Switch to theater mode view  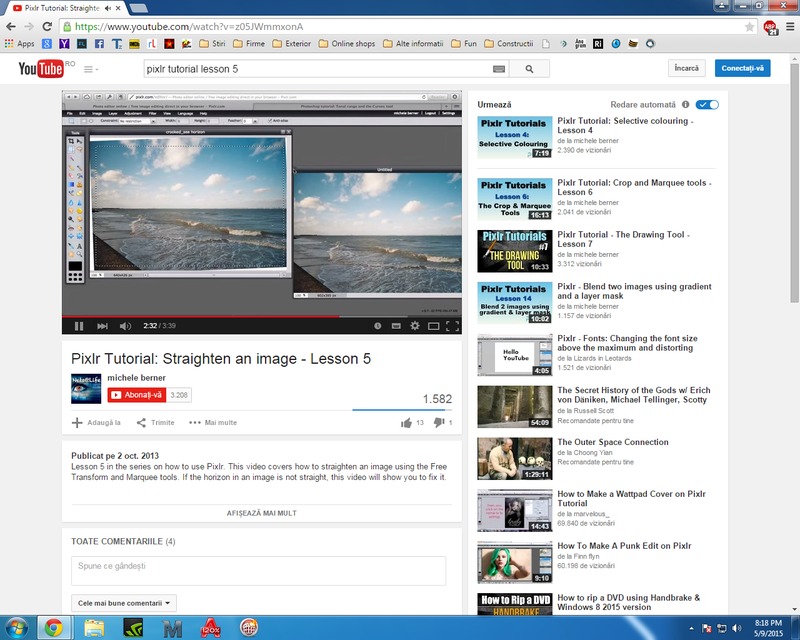click(x=434, y=326)
